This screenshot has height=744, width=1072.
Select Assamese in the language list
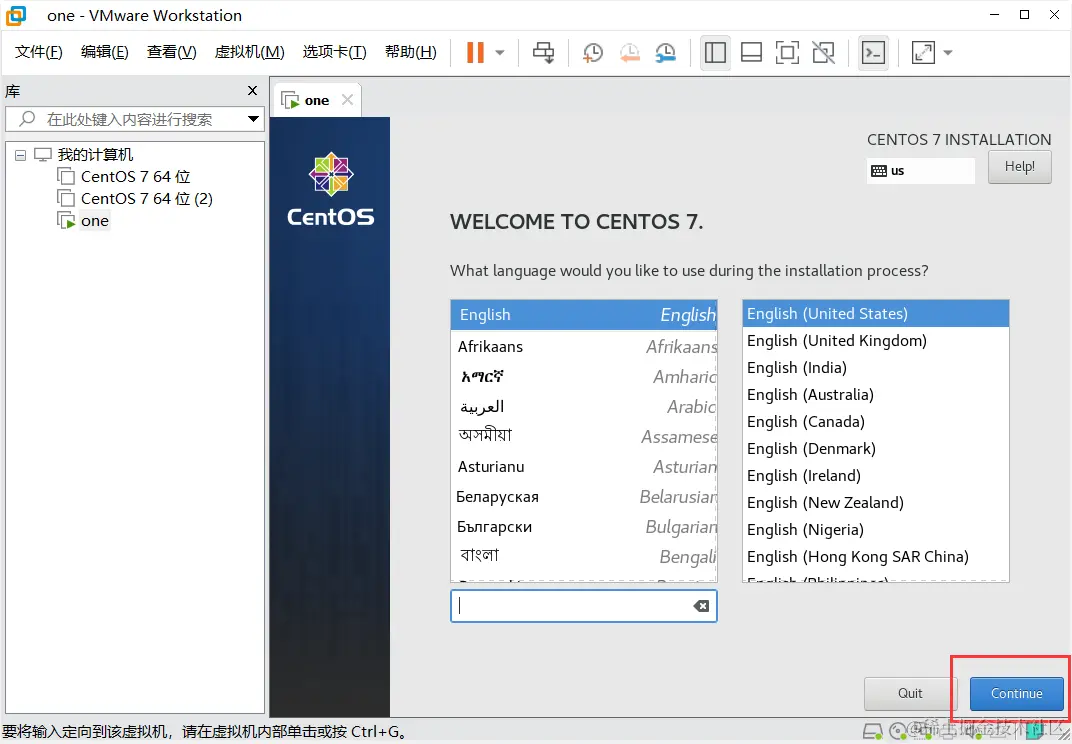tap(584, 436)
